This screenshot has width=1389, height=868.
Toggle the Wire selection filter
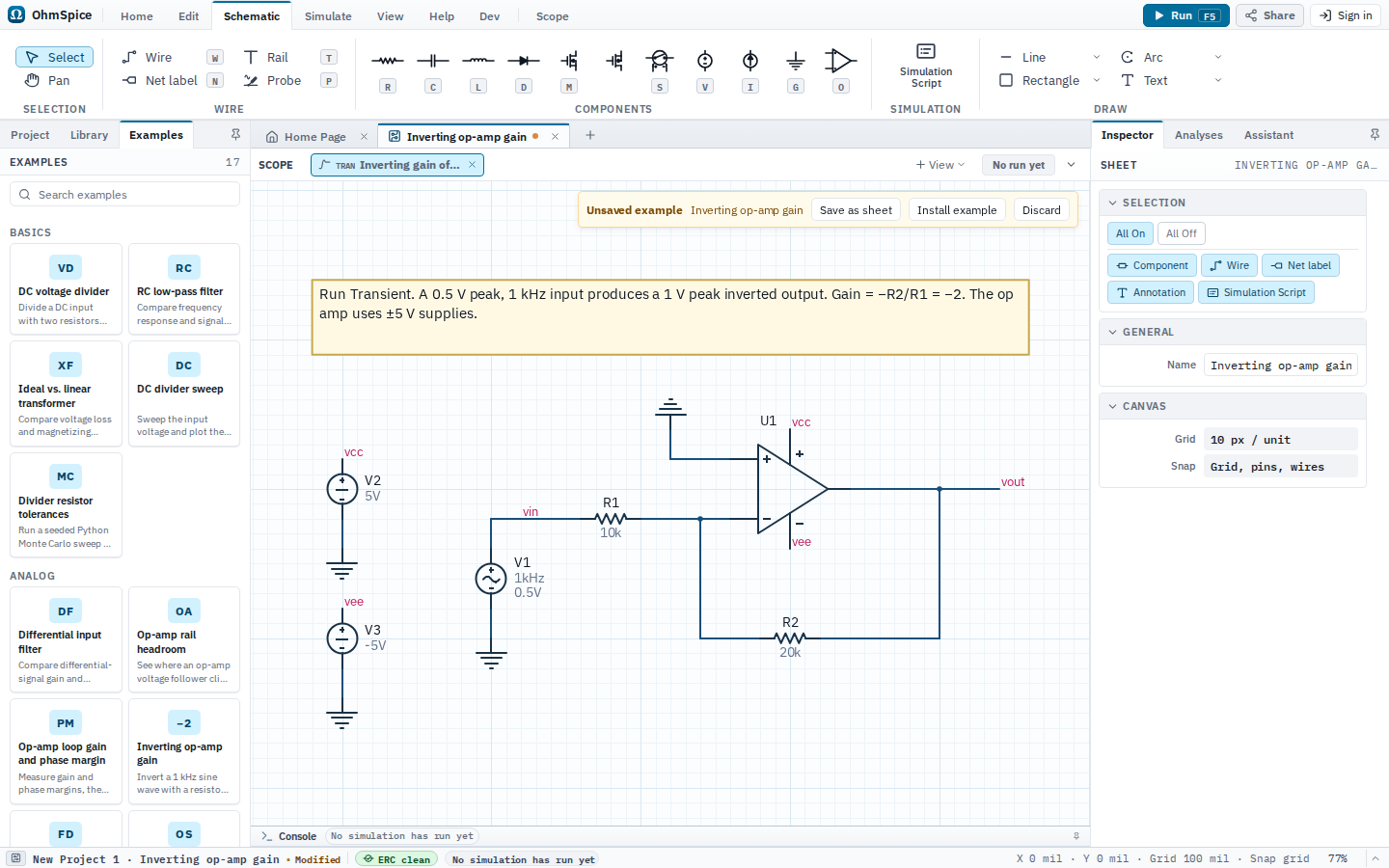(1229, 265)
